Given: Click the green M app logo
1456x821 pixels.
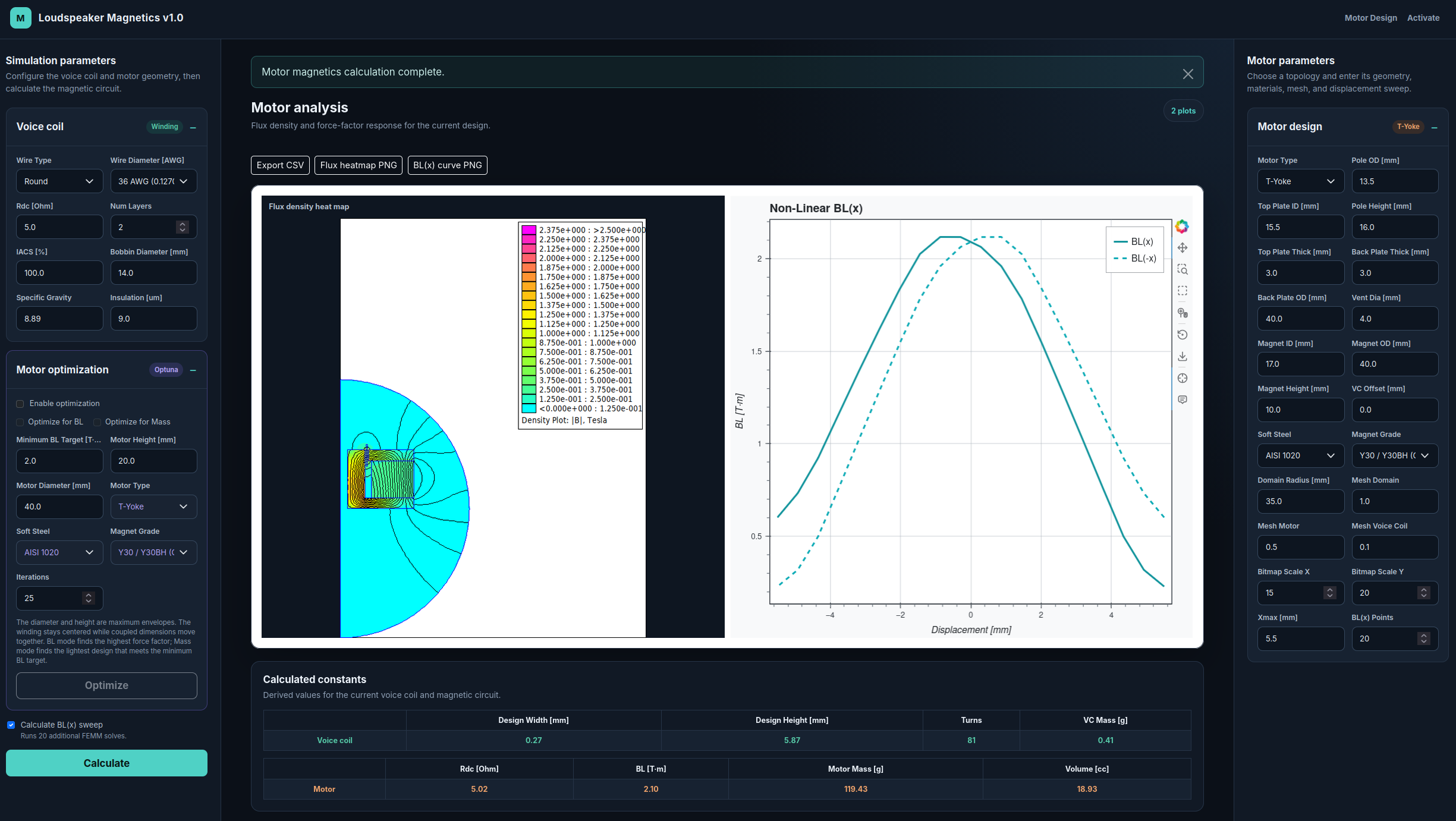Looking at the screenshot, I should tap(21, 18).
